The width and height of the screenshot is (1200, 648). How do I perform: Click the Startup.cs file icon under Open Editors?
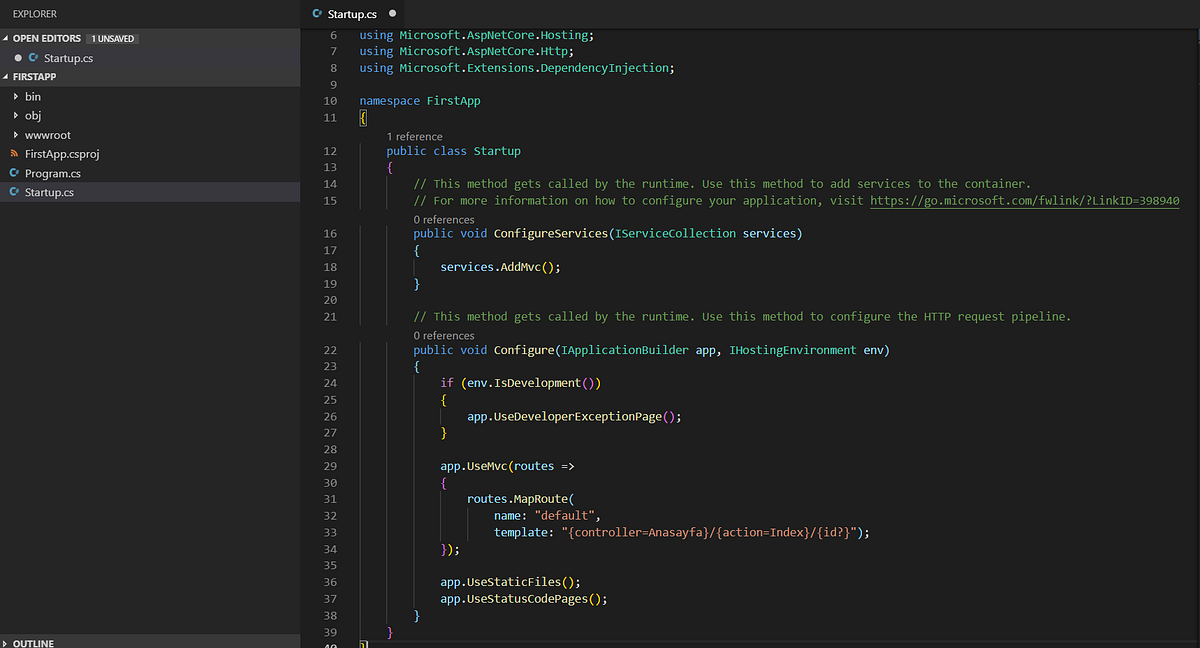click(33, 57)
